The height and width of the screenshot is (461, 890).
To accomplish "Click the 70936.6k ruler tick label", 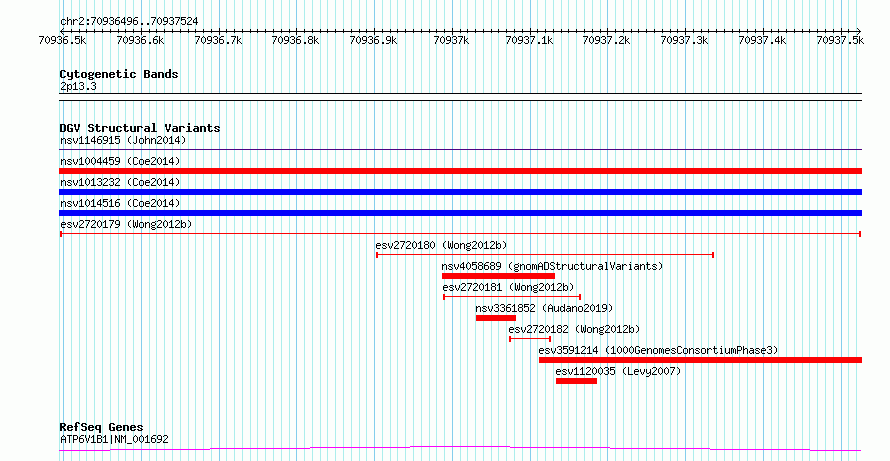I will point(141,40).
